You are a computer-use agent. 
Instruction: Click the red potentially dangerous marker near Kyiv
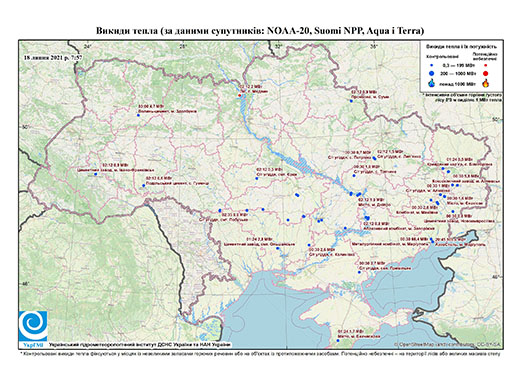tap(239, 96)
